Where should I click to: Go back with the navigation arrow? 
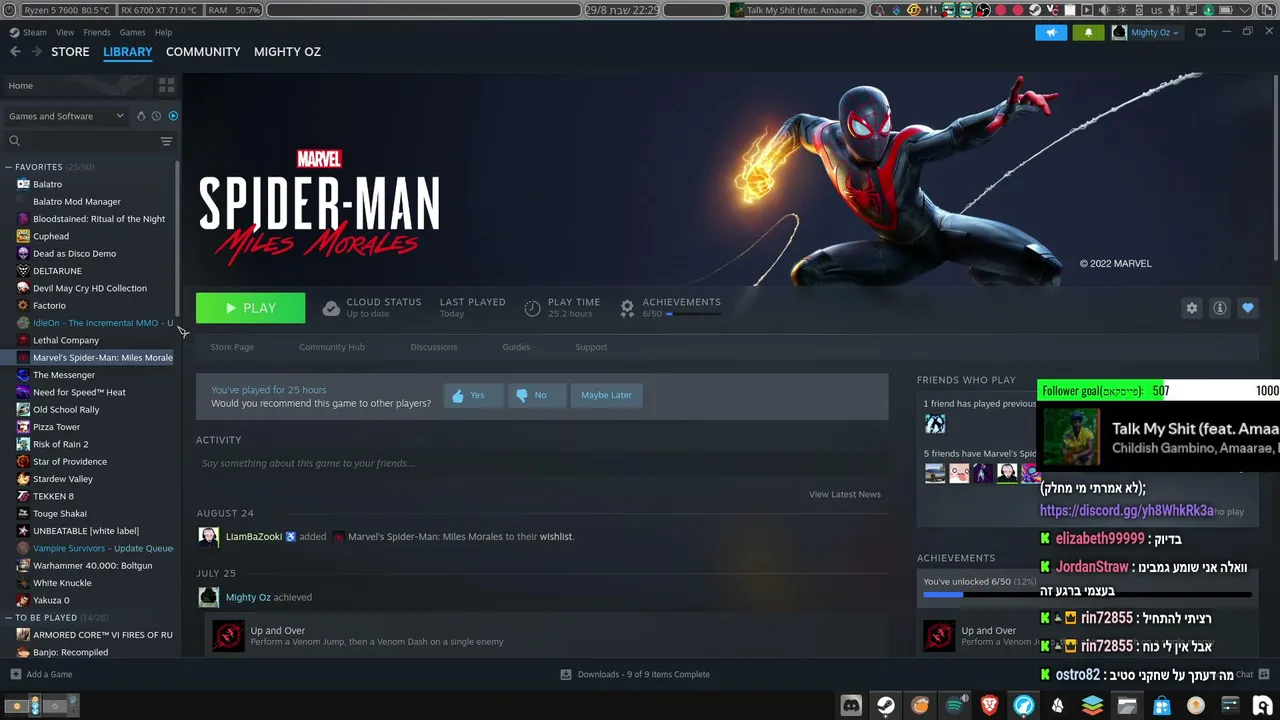pyautogui.click(x=15, y=52)
